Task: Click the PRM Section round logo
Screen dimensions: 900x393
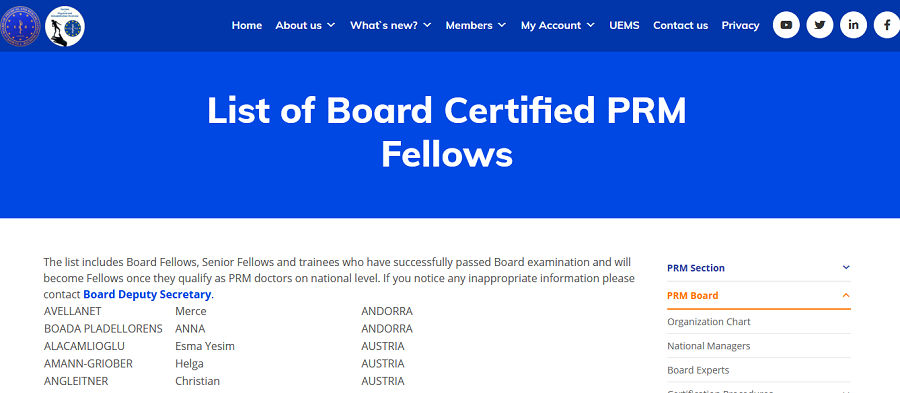Action: click(x=65, y=26)
